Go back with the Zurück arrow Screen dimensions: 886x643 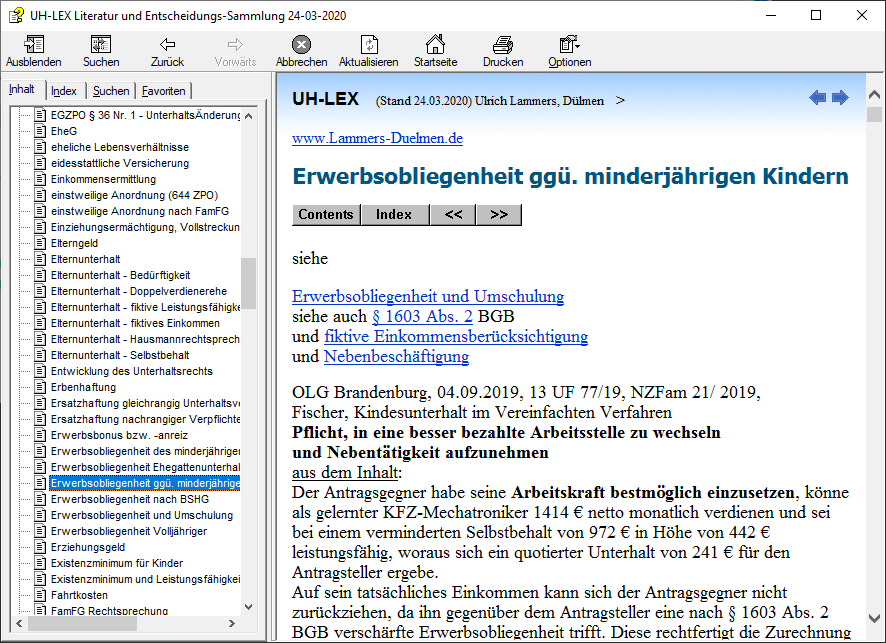[x=167, y=45]
